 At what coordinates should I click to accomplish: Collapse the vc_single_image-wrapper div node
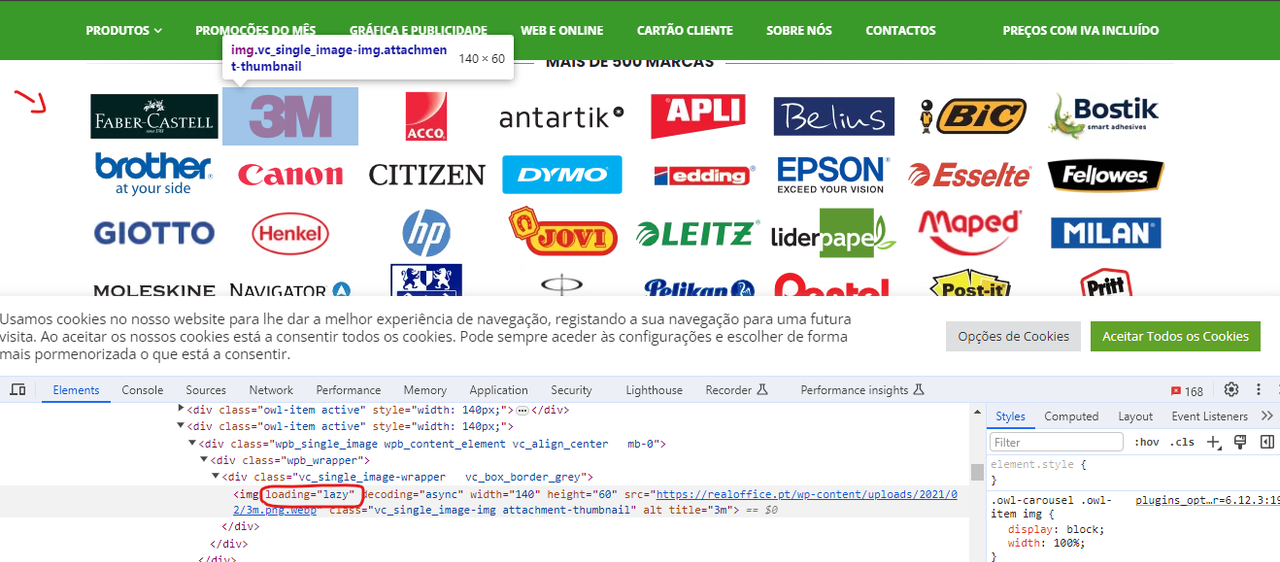pos(214,477)
